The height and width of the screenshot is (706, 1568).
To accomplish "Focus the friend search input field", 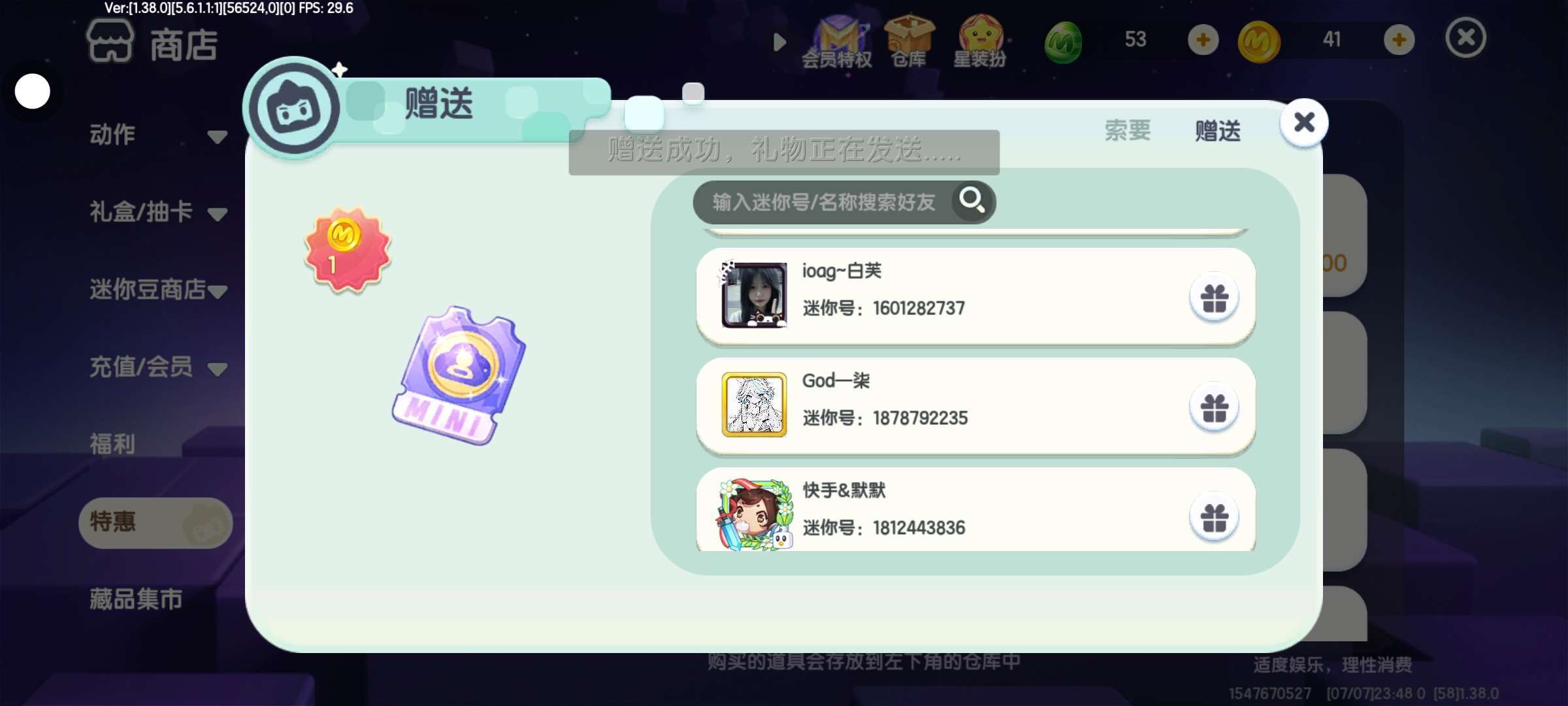I will 823,202.
